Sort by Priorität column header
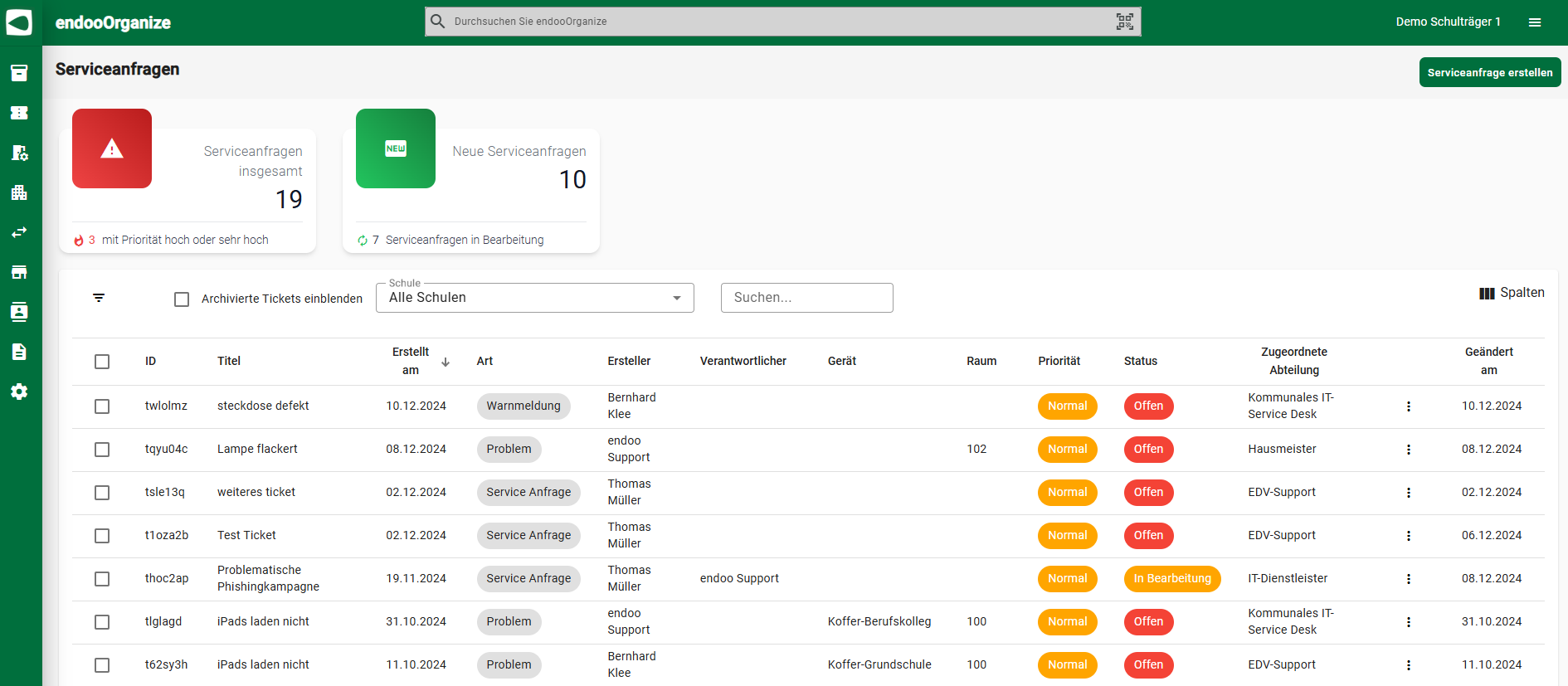The width and height of the screenshot is (1568, 686). pos(1059,361)
